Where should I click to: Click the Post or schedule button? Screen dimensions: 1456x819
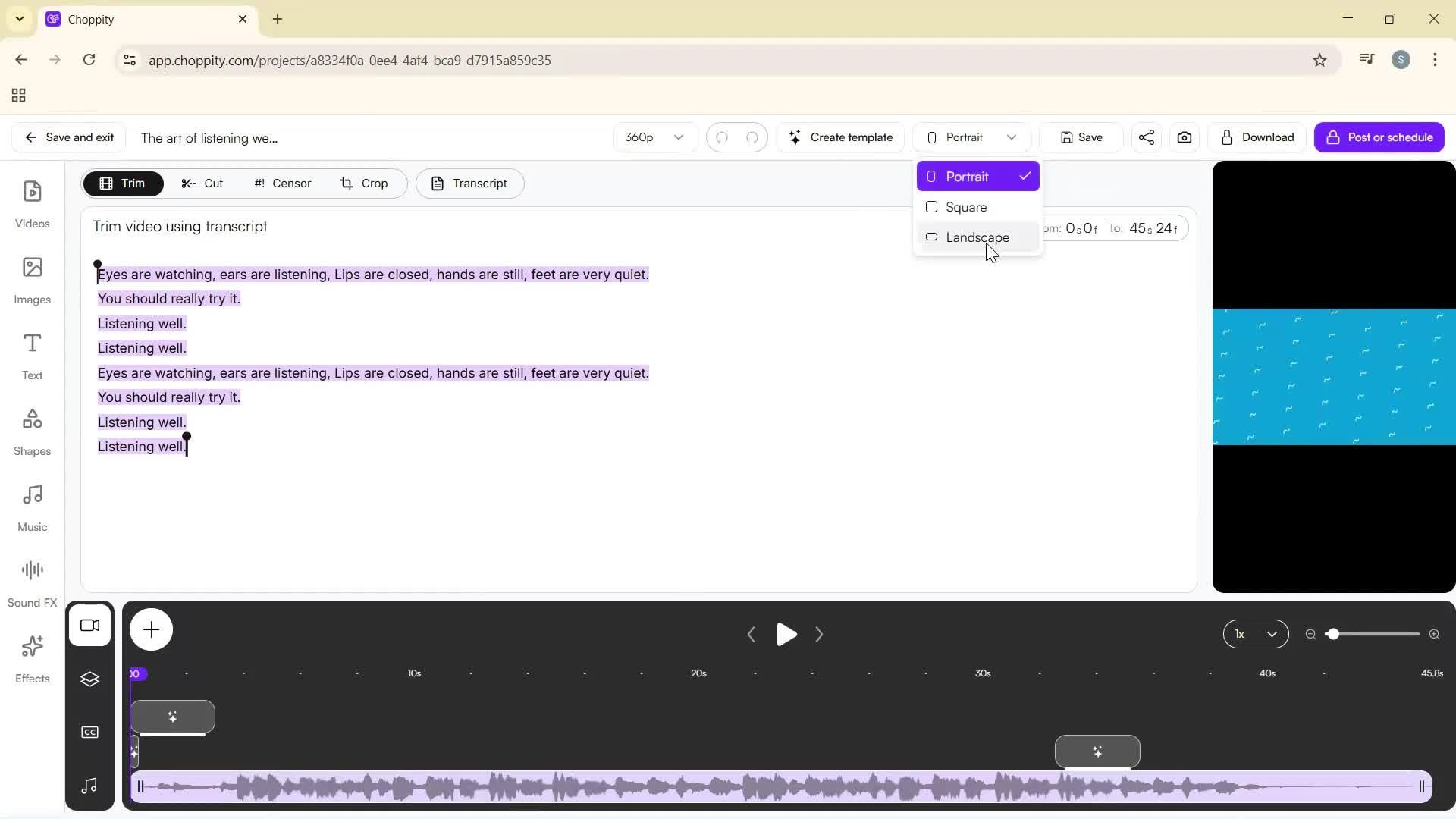1380,137
